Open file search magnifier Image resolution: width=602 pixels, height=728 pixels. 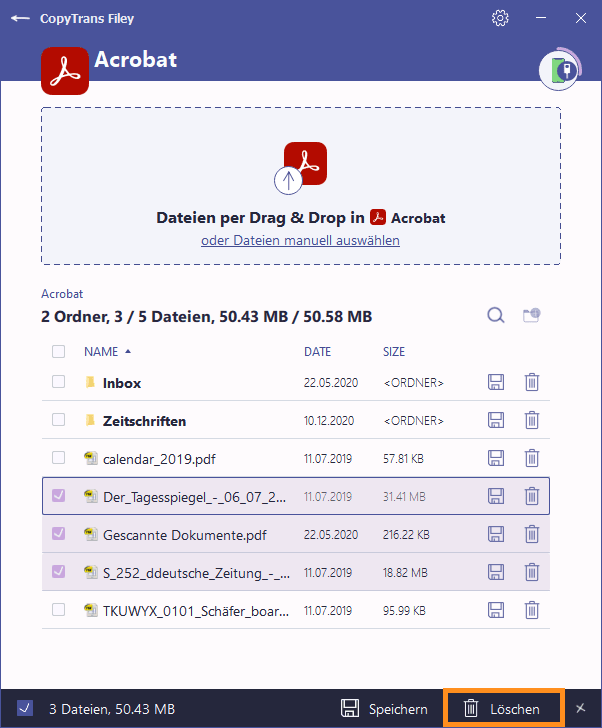pos(496,315)
